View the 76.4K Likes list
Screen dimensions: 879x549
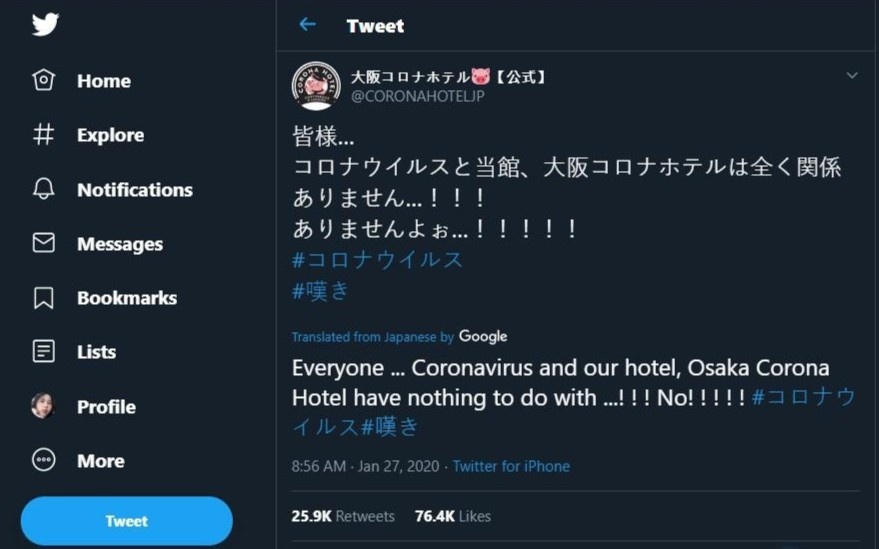453,516
